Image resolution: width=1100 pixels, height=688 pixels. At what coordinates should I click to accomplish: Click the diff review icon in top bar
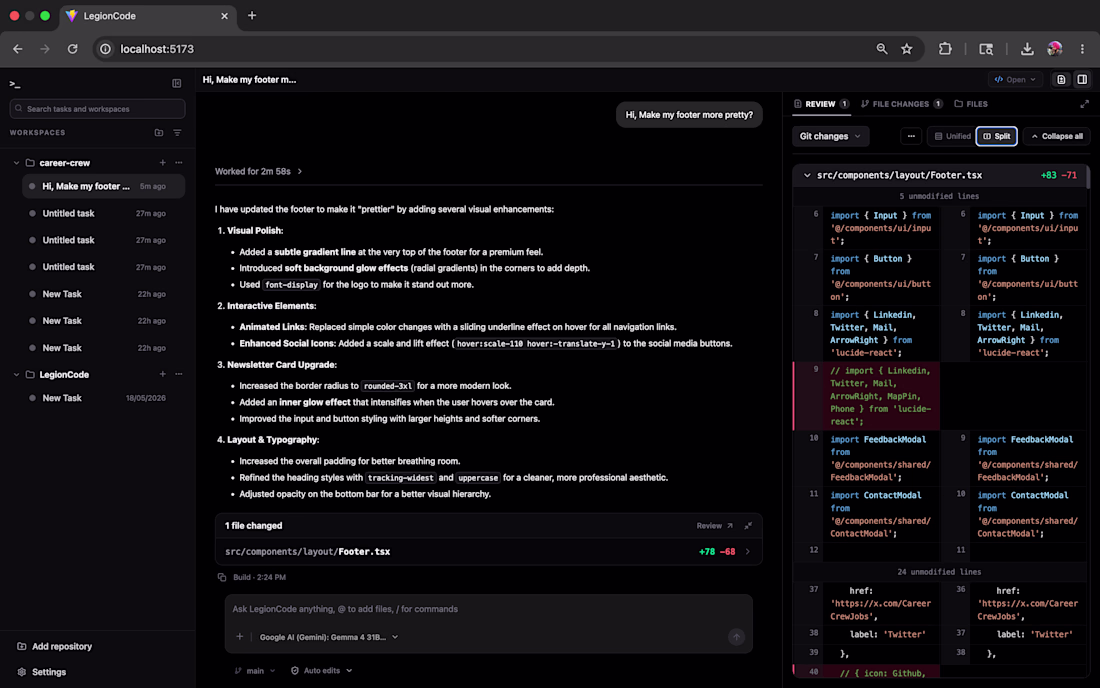1061,80
